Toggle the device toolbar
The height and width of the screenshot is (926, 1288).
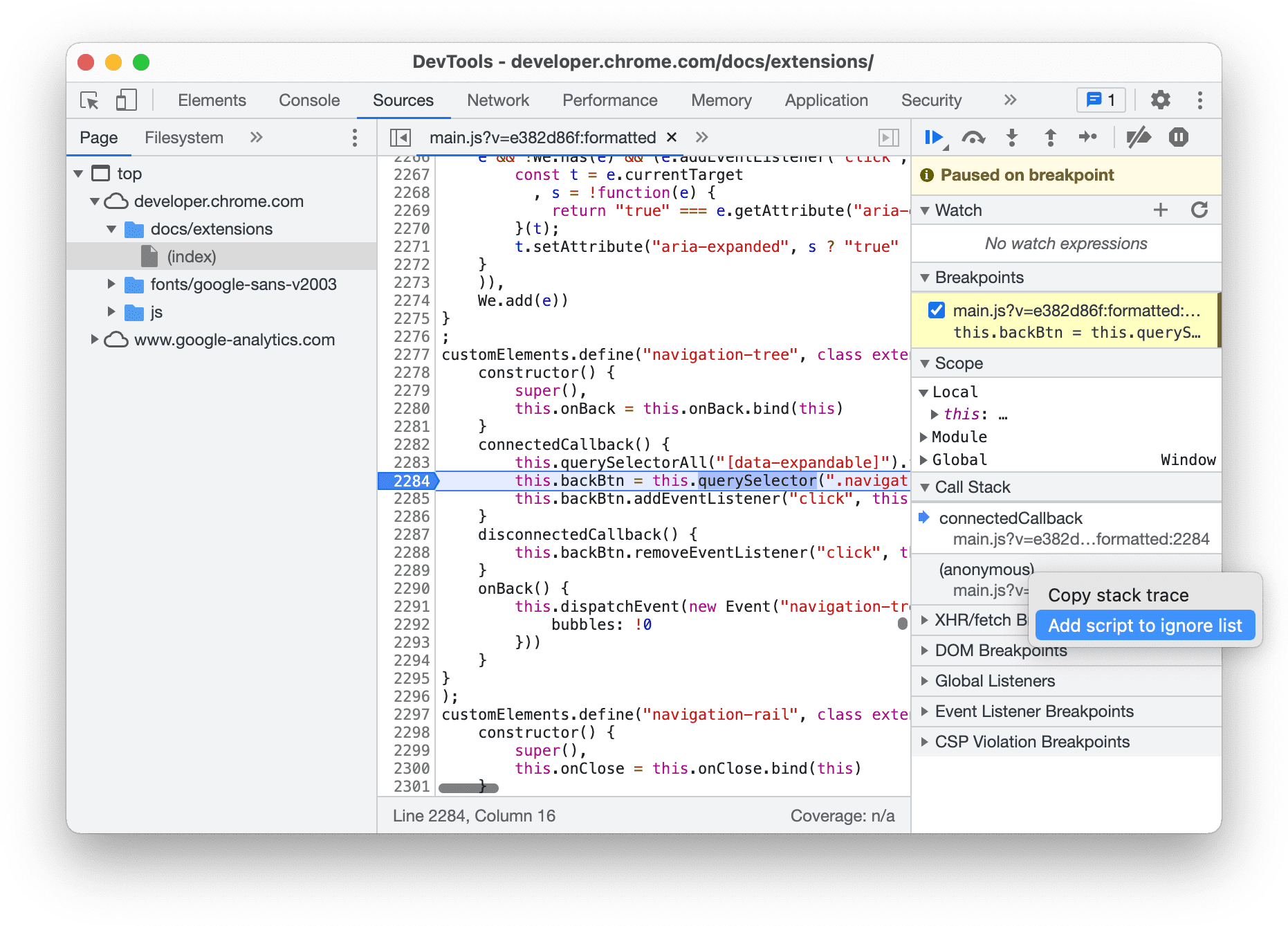point(126,100)
